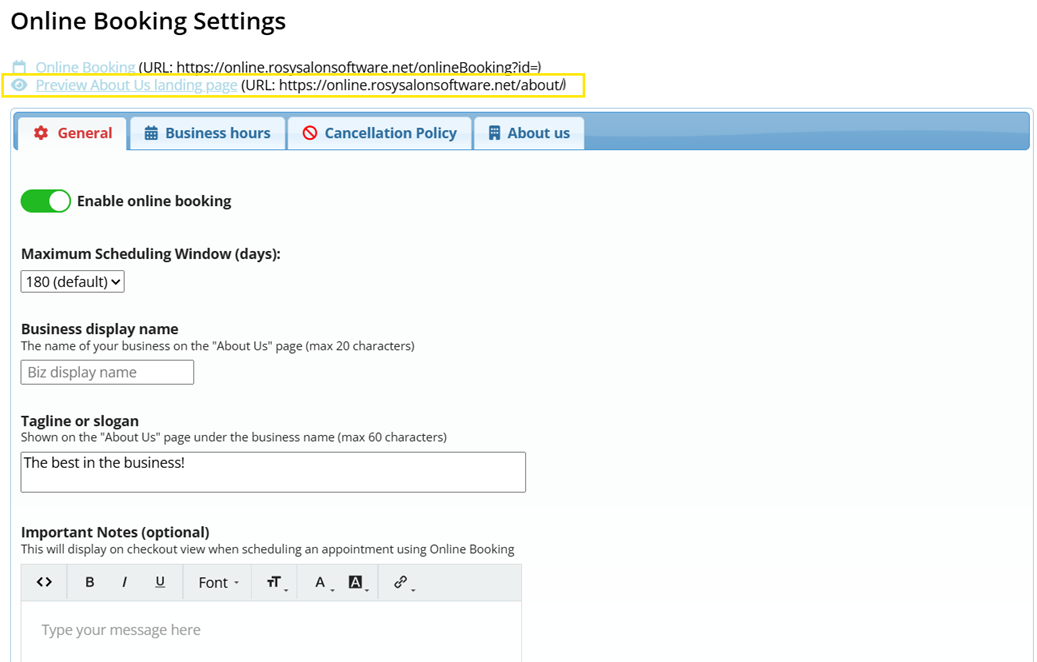This screenshot has height=662, width=1037.
Task: Click the Tagline or slogan text box
Action: (273, 472)
